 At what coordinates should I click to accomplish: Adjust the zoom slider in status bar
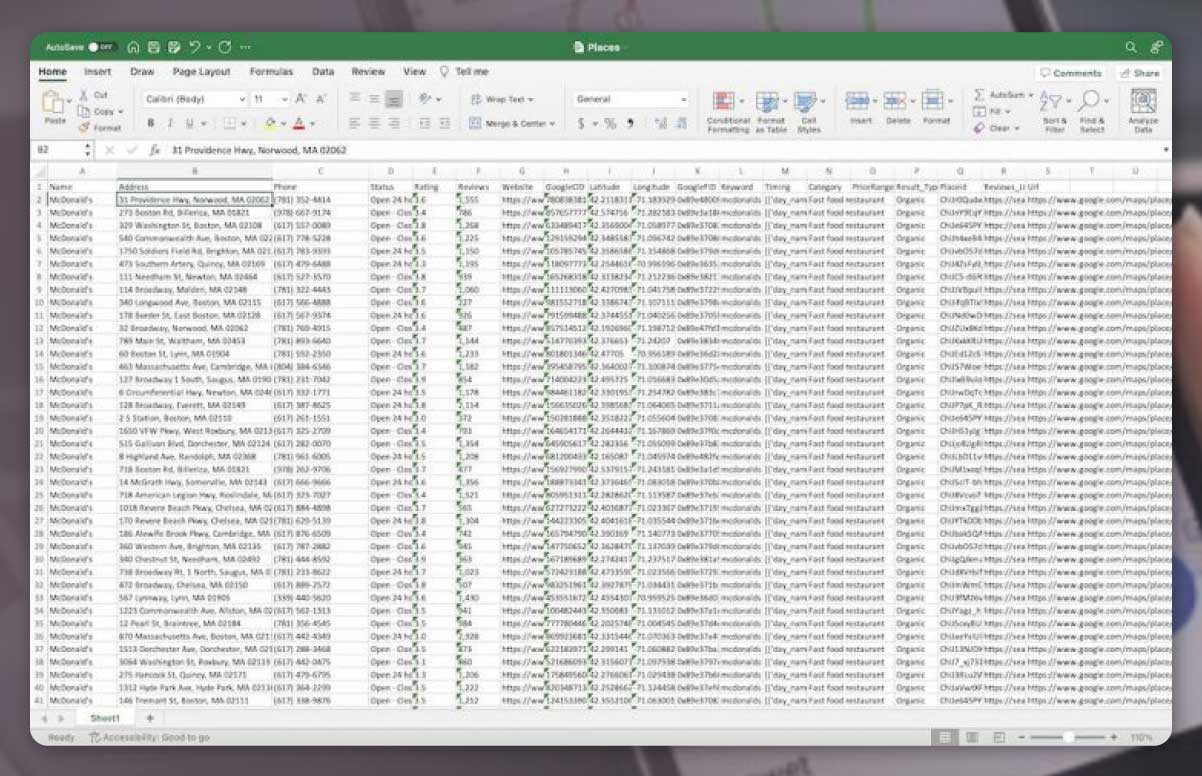tap(1068, 737)
